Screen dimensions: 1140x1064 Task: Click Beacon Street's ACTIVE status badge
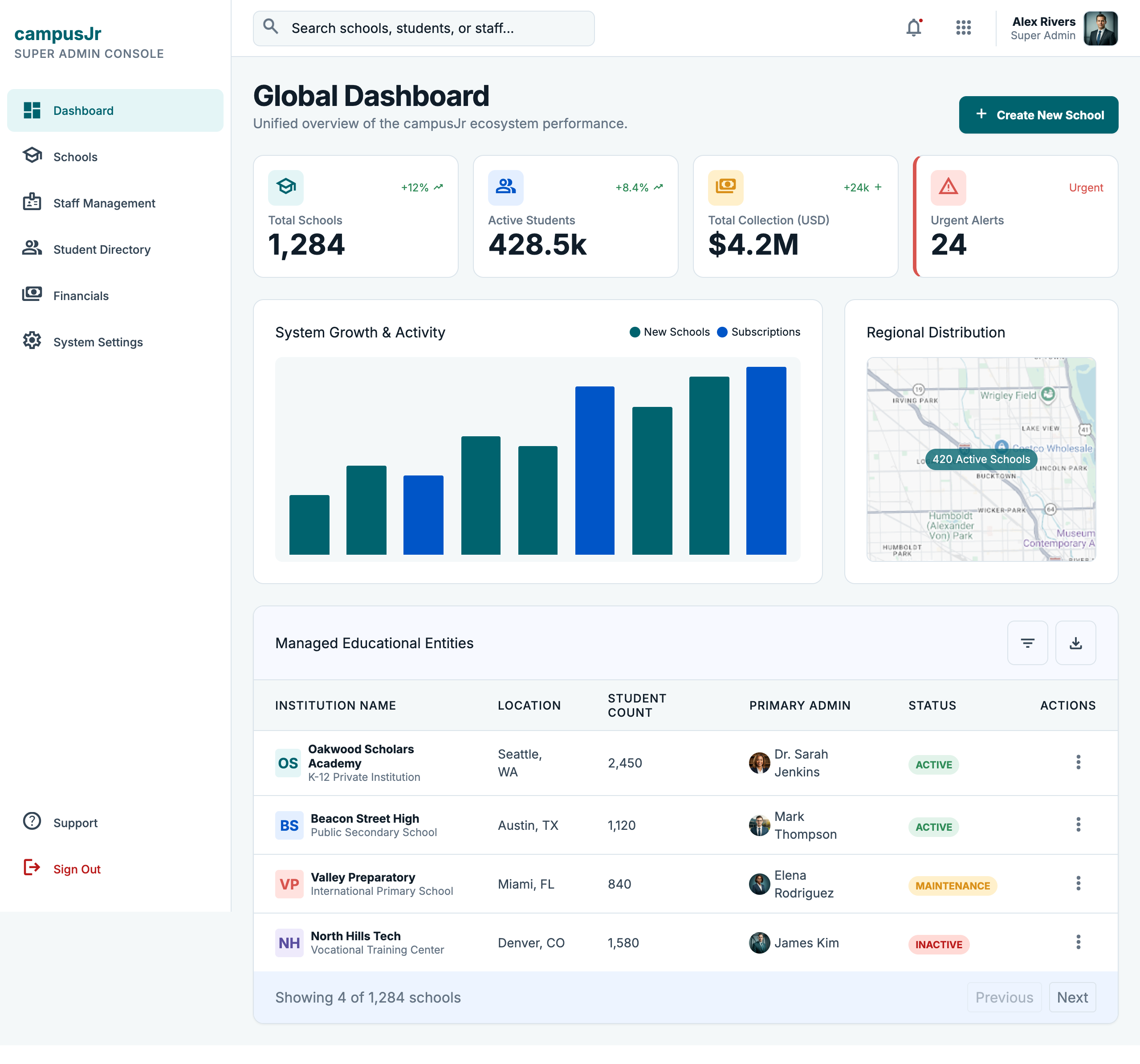tap(933, 827)
